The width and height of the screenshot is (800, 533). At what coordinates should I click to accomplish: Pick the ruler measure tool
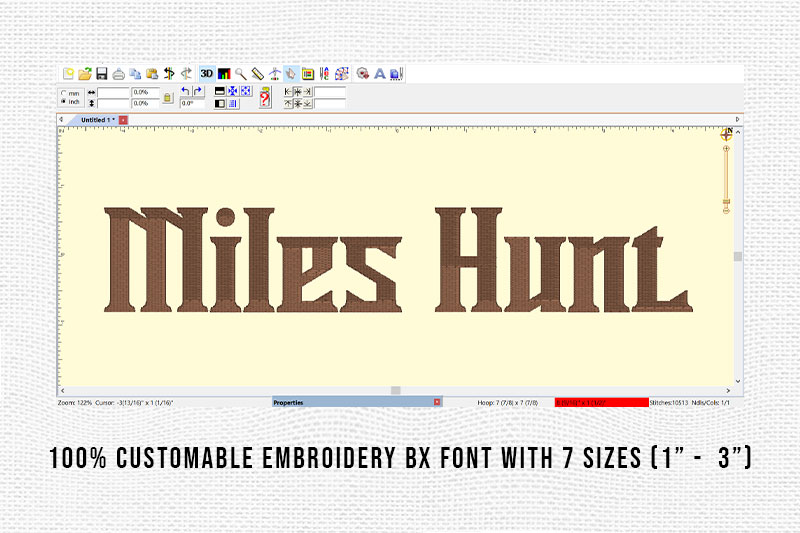pos(258,74)
